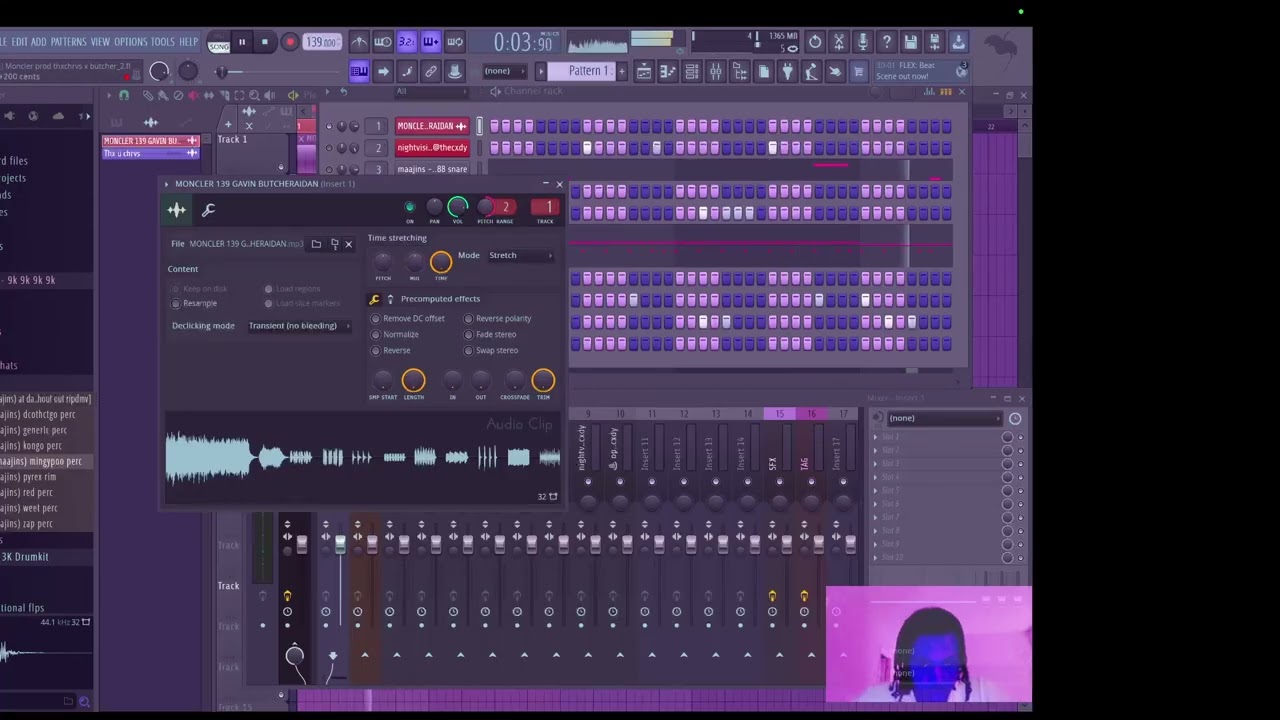Toggle the recording countdown 3-2 icon

click(x=406, y=42)
